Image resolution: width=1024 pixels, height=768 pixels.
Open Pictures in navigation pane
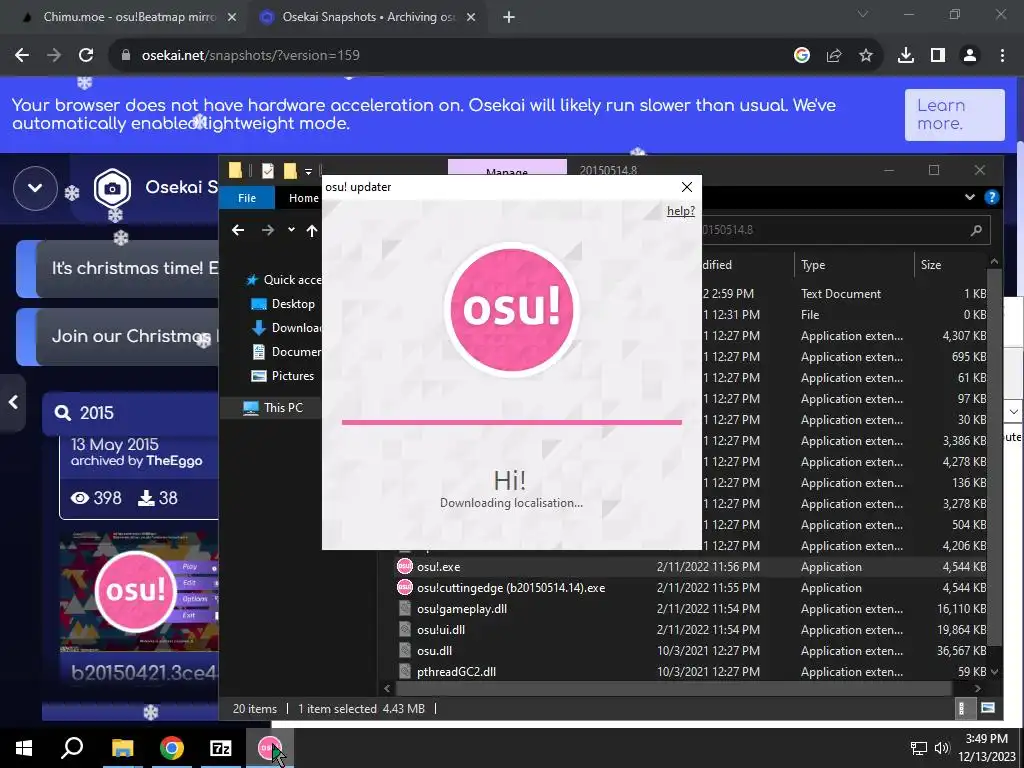click(x=283, y=376)
